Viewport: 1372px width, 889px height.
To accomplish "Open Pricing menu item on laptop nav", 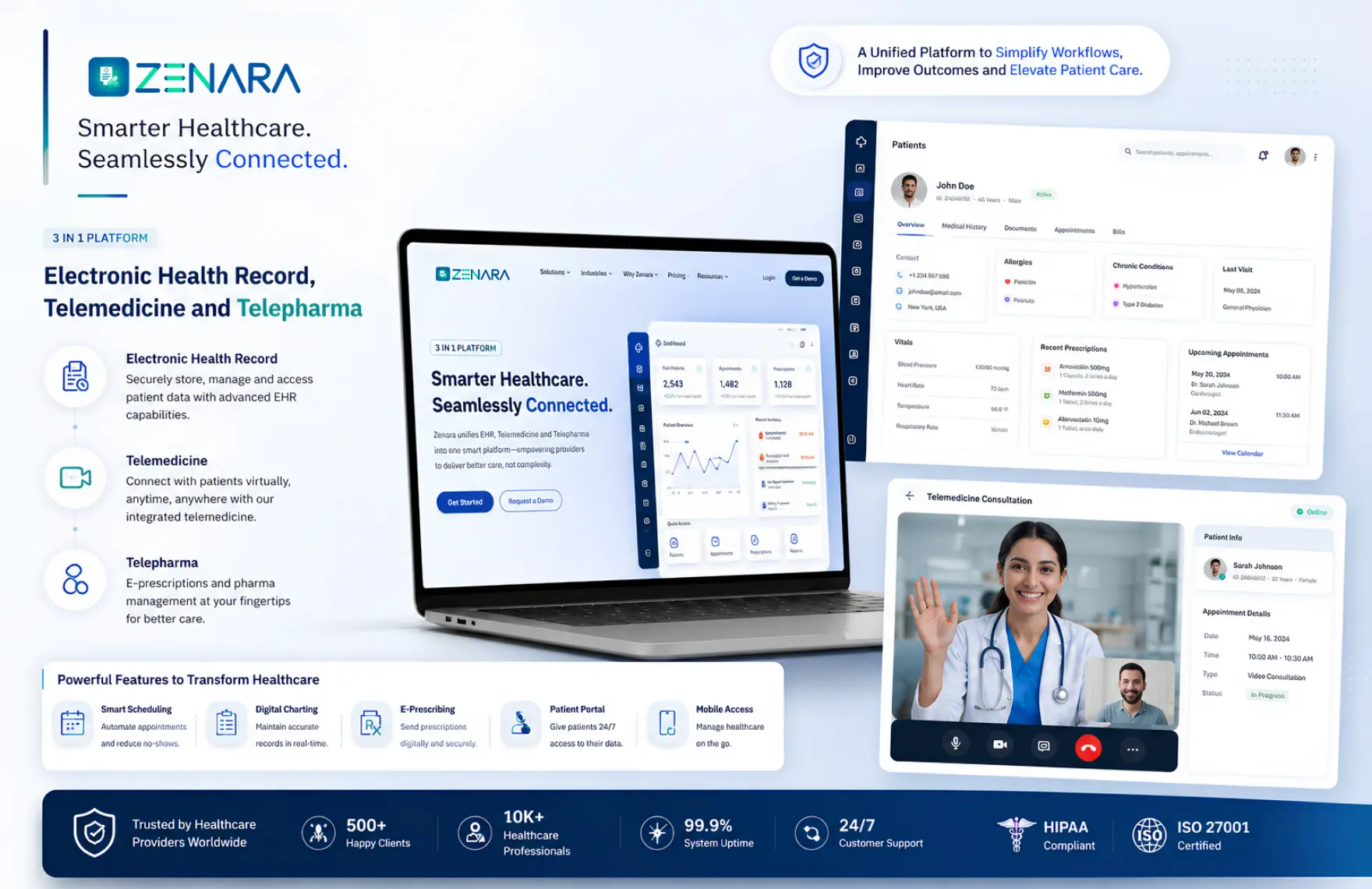I will coord(677,275).
